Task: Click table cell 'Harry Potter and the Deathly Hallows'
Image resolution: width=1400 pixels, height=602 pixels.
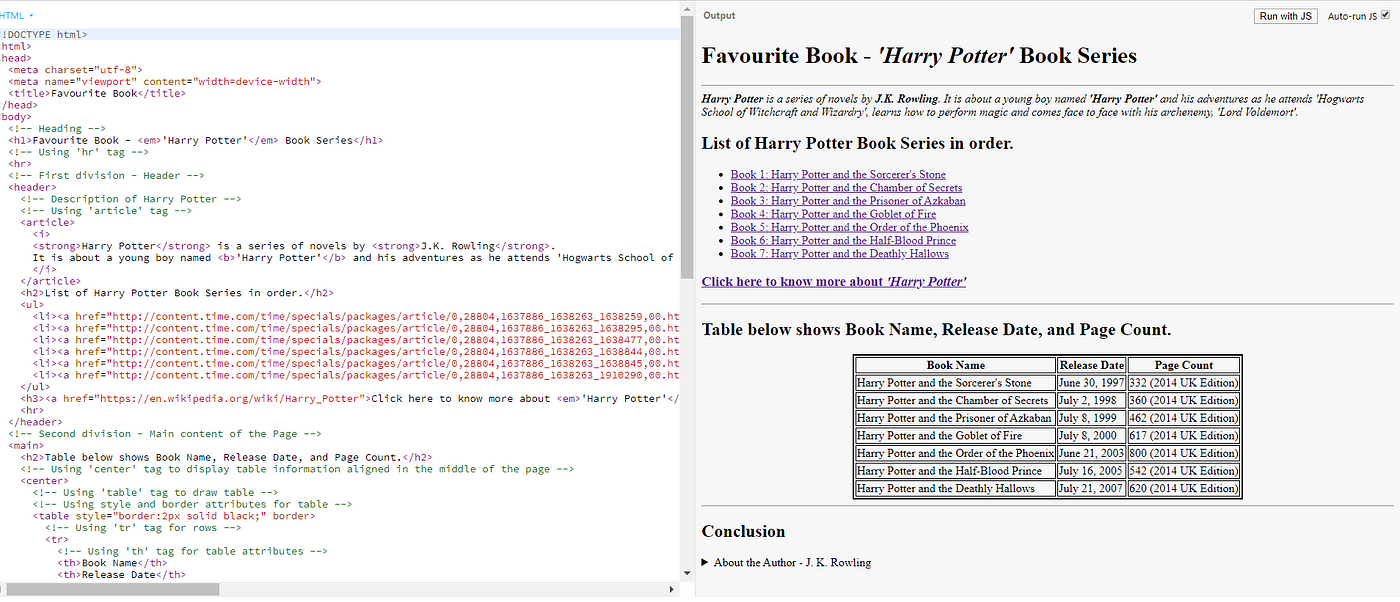Action: [956, 488]
